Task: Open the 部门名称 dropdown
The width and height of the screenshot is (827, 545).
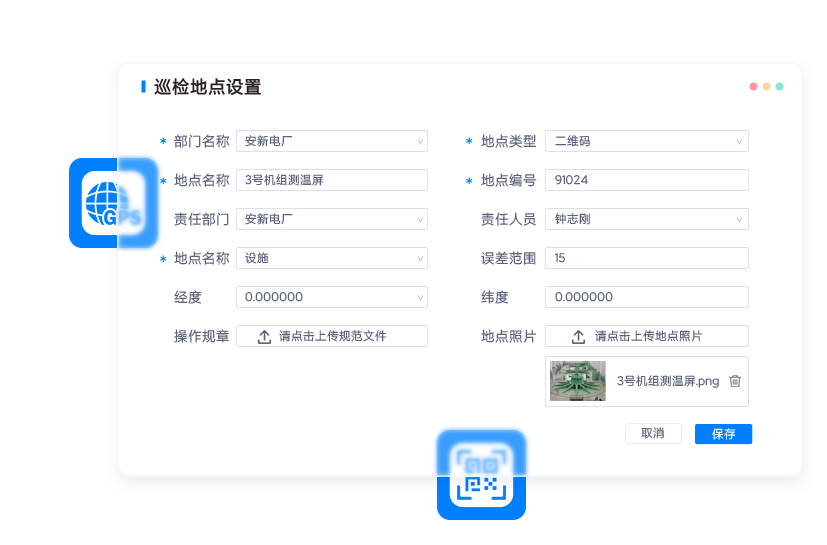Action: [x=331, y=142]
